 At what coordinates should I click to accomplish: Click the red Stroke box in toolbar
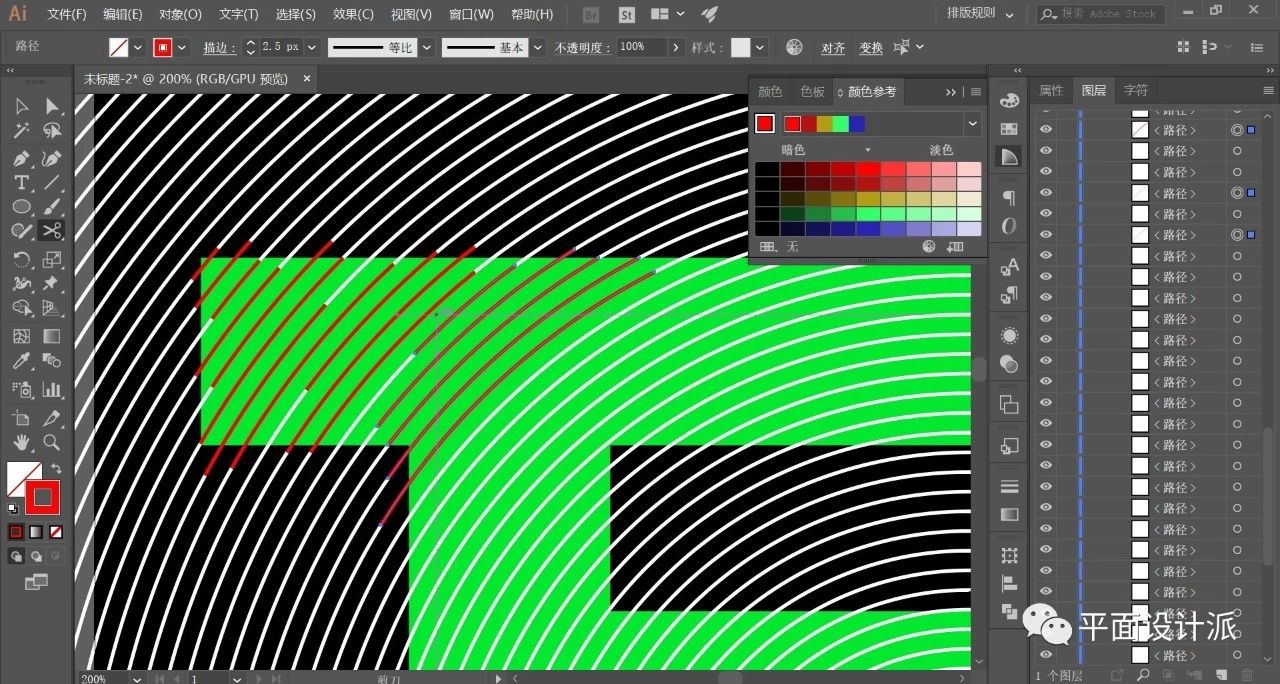click(42, 497)
